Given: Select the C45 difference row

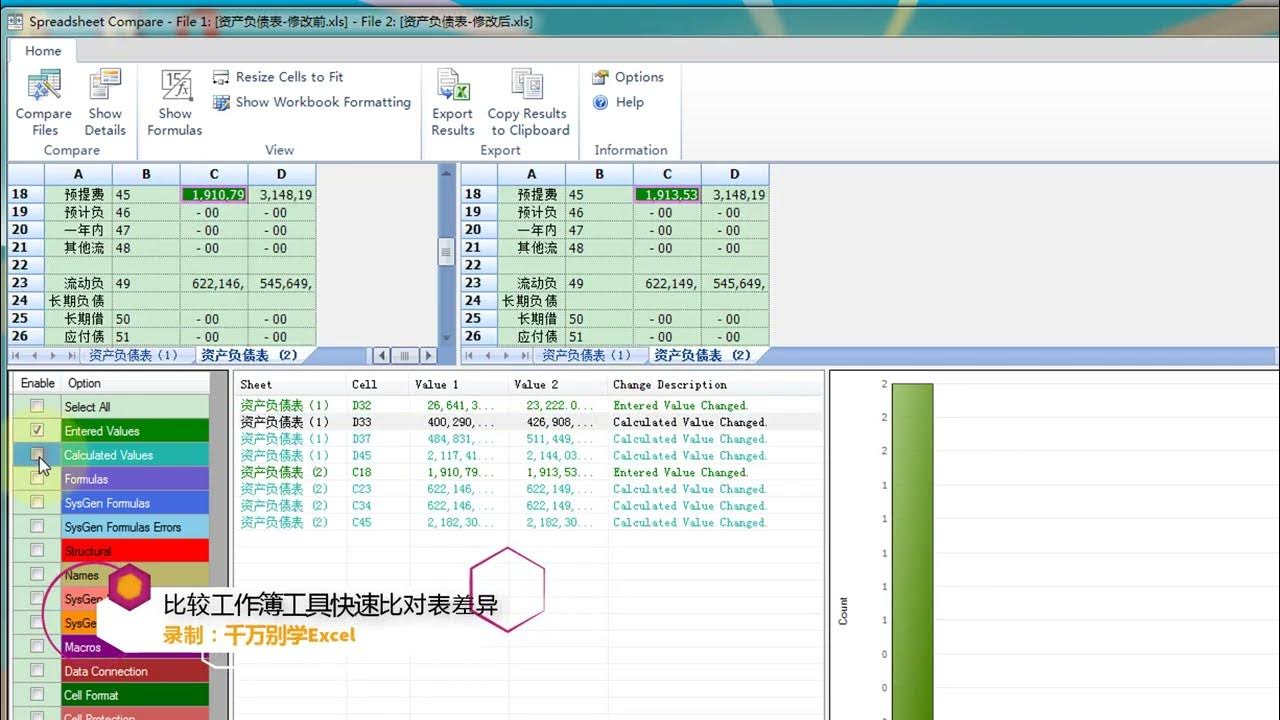Looking at the screenshot, I should [528, 522].
